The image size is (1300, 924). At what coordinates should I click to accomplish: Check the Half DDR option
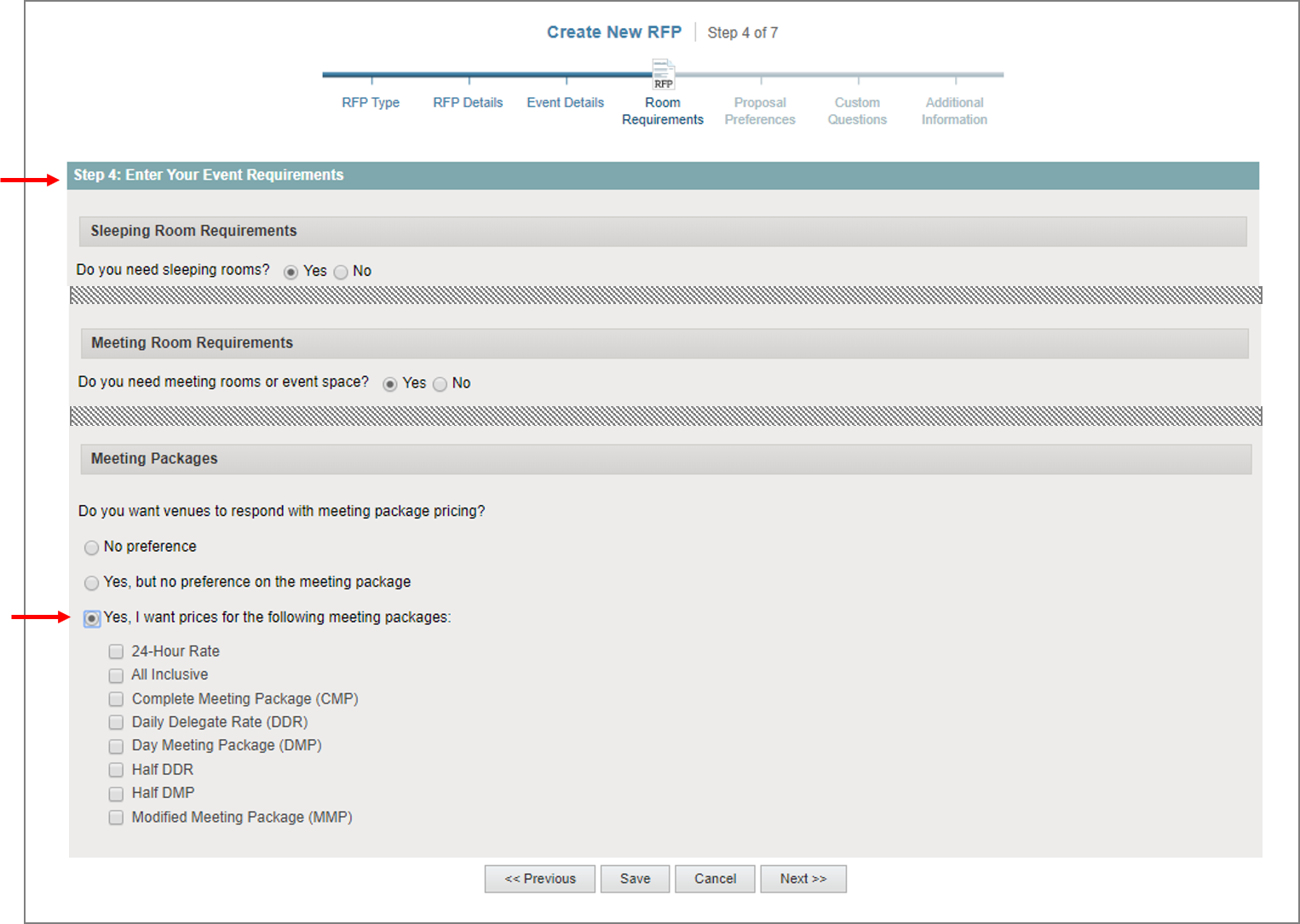(x=116, y=770)
